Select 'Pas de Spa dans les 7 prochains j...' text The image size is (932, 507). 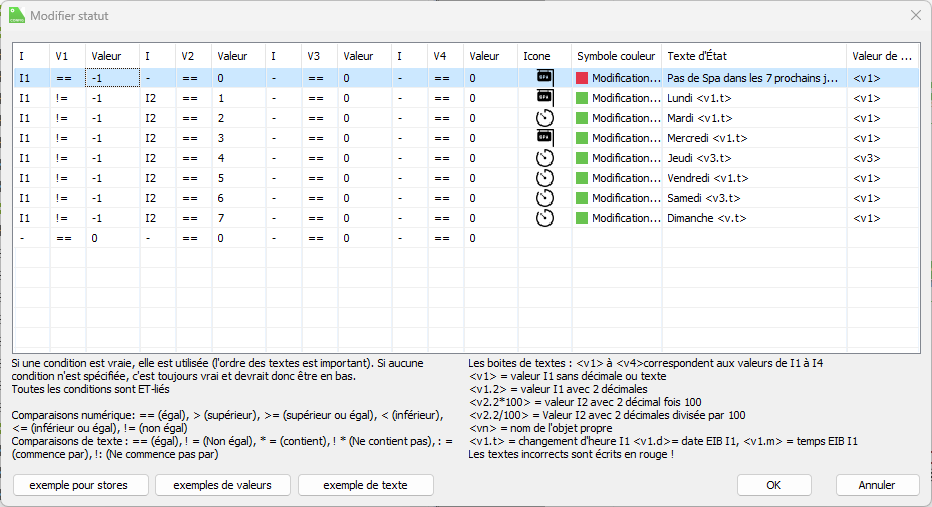[x=752, y=78]
